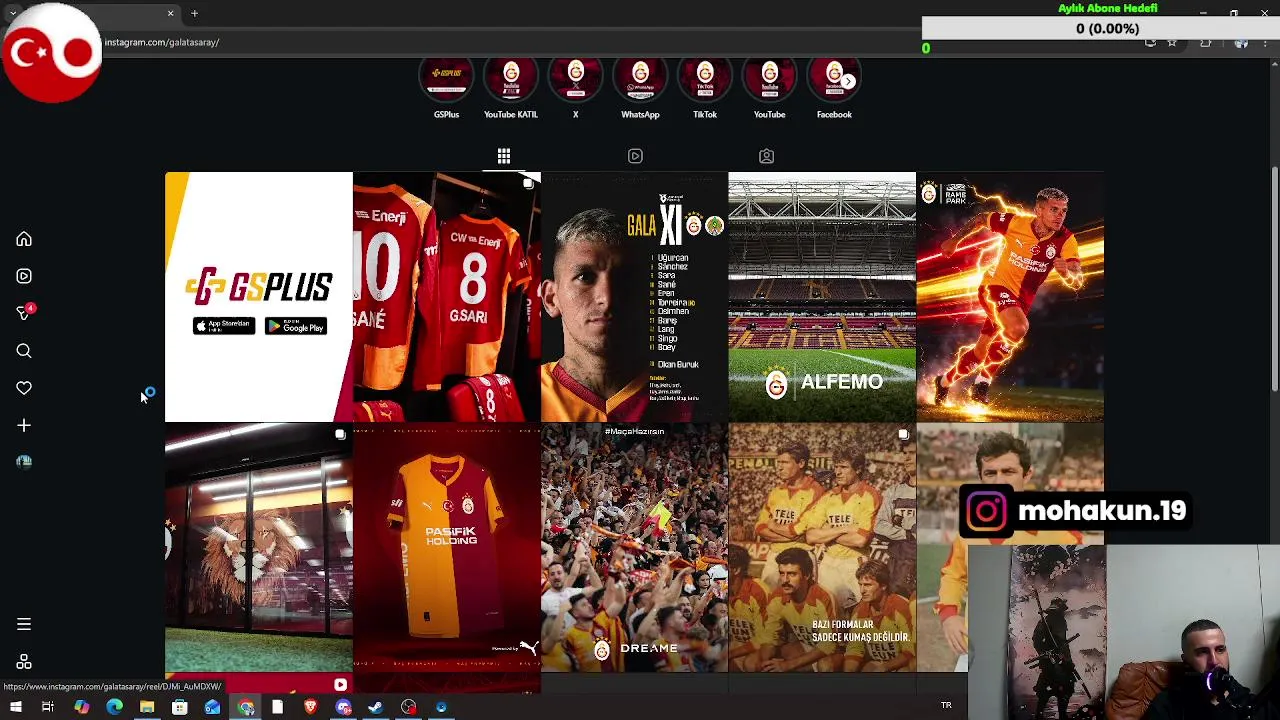Switch to the Reels tab
The height and width of the screenshot is (720, 1280).
635,156
